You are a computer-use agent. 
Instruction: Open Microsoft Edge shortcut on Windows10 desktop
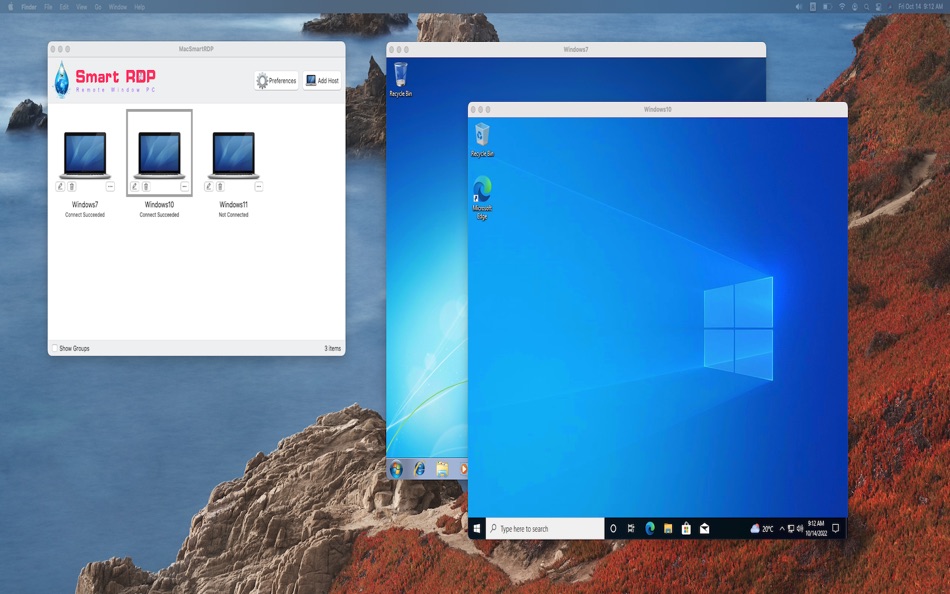click(x=482, y=198)
